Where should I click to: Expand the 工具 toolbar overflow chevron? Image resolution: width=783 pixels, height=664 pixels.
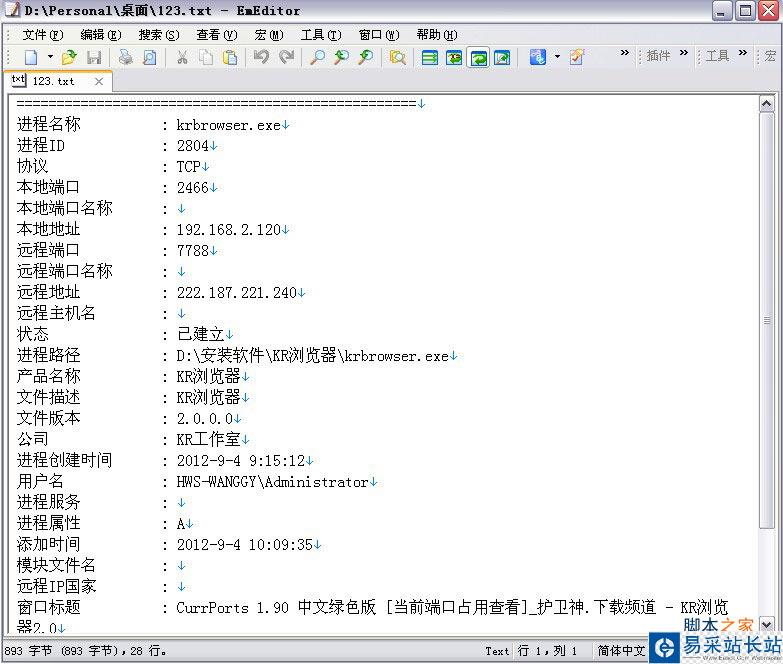[x=743, y=52]
